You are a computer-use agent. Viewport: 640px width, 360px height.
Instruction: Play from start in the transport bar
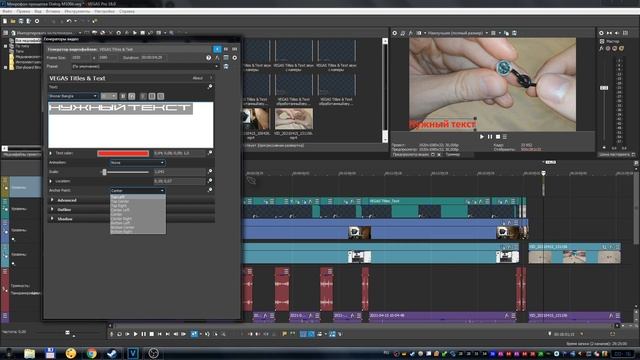tap(127, 334)
